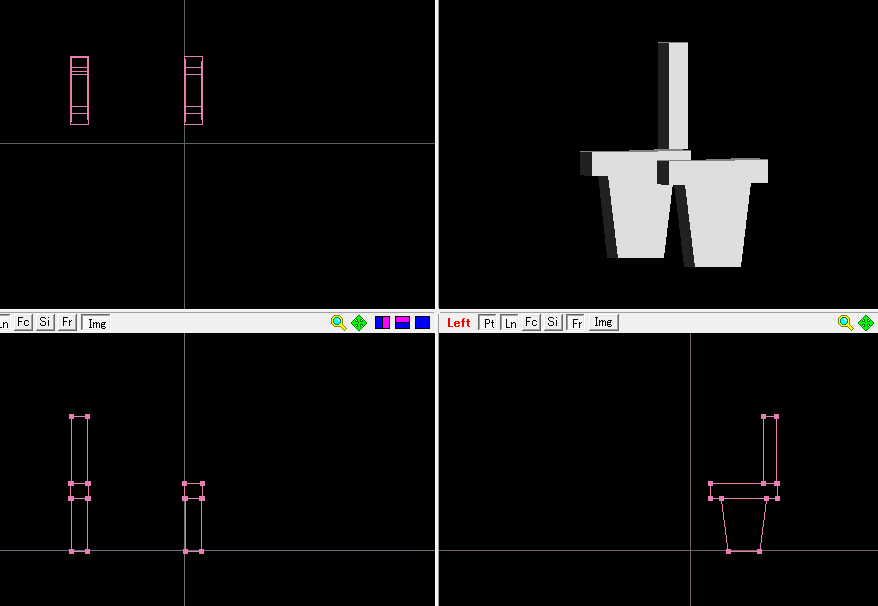Open the red Left view selector label
This screenshot has height=606, width=878.
coord(459,322)
